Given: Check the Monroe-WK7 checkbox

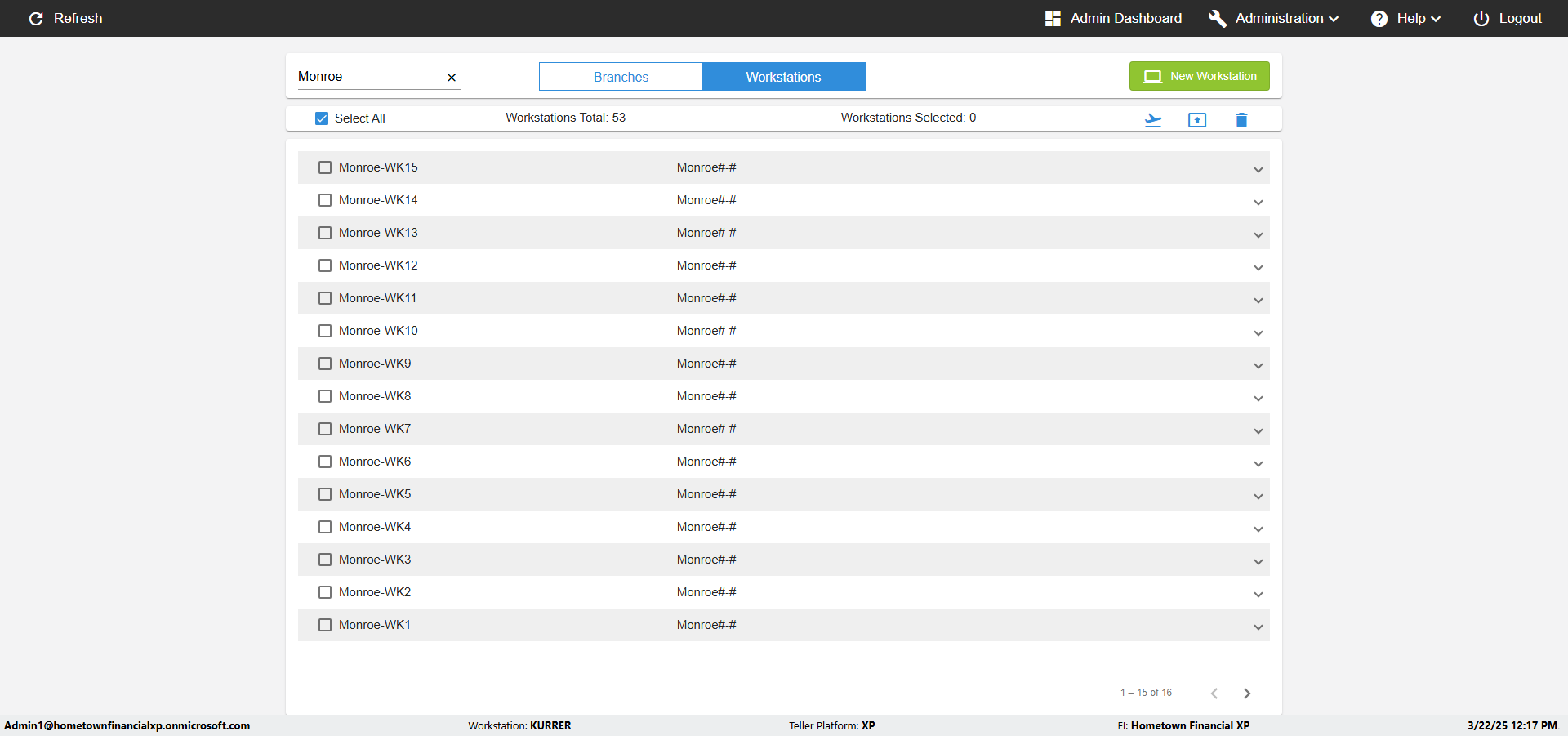Looking at the screenshot, I should (325, 429).
